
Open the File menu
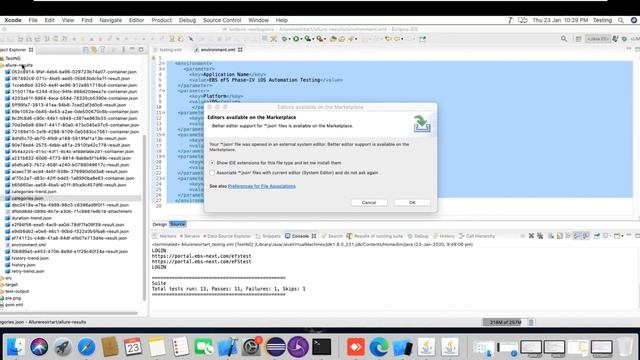[33, 20]
